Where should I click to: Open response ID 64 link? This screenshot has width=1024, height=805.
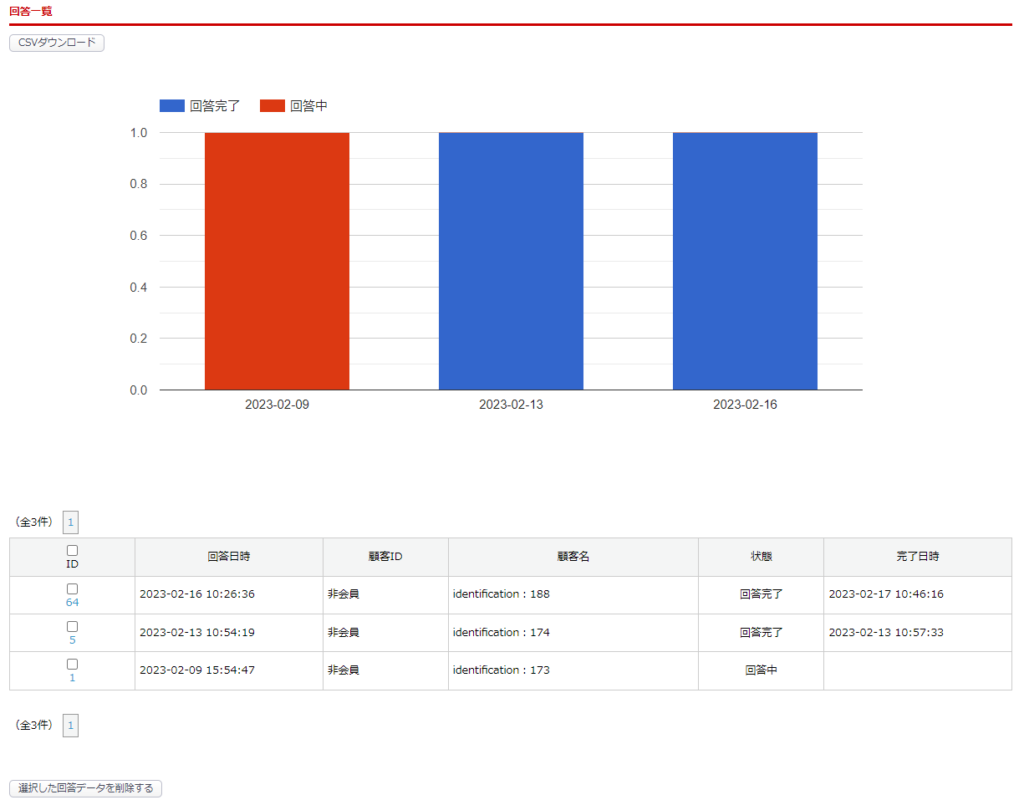72,602
